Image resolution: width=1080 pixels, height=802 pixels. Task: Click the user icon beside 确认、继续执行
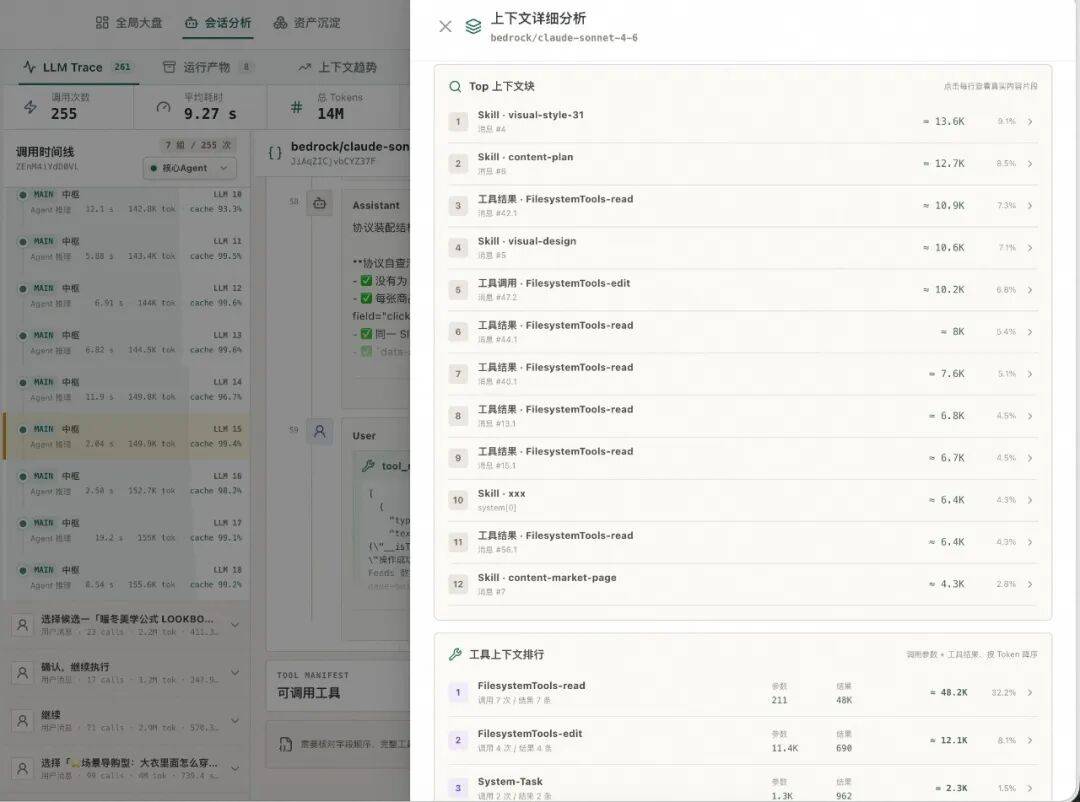point(22,672)
